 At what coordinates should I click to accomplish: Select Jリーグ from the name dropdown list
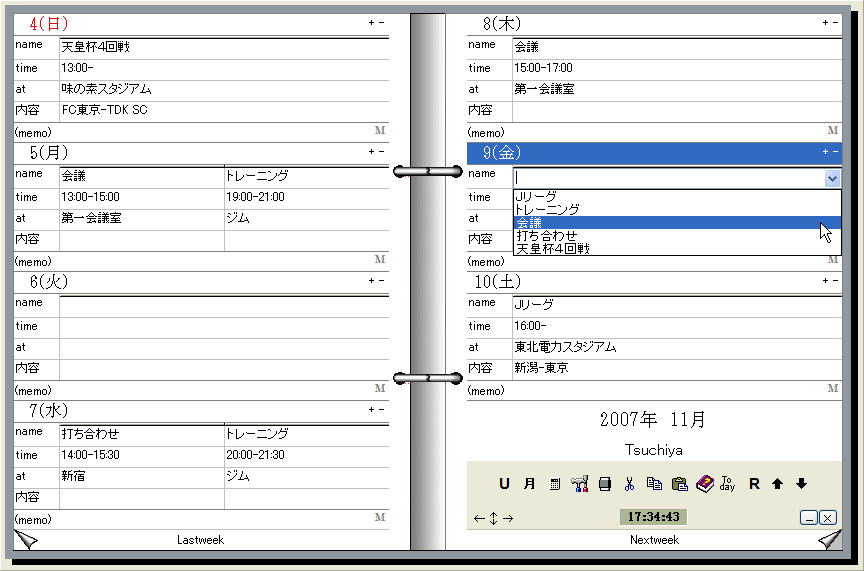677,196
